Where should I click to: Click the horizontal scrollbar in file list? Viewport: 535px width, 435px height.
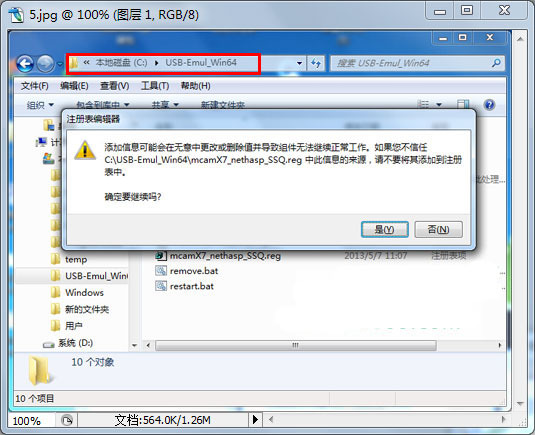[x=295, y=345]
